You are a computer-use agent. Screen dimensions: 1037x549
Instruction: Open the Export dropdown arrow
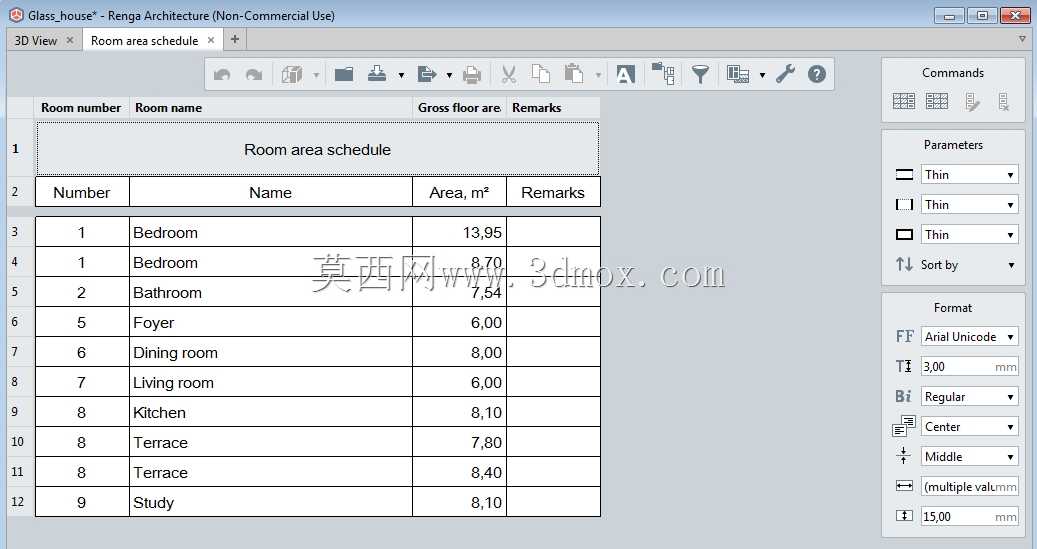coord(449,75)
